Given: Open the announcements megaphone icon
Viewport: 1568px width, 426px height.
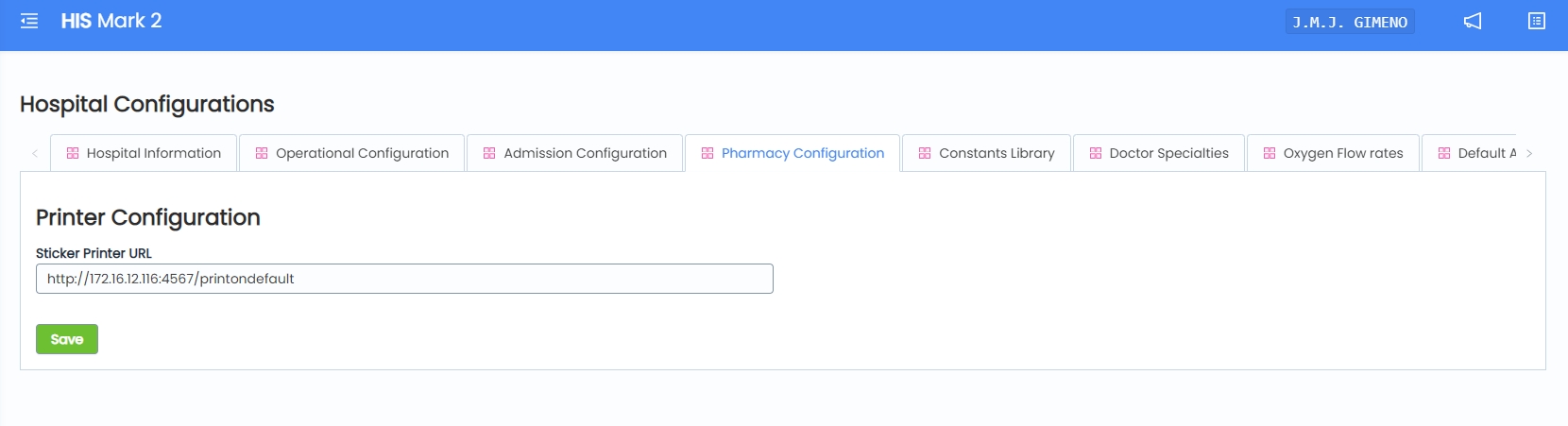Looking at the screenshot, I should pos(1473,21).
